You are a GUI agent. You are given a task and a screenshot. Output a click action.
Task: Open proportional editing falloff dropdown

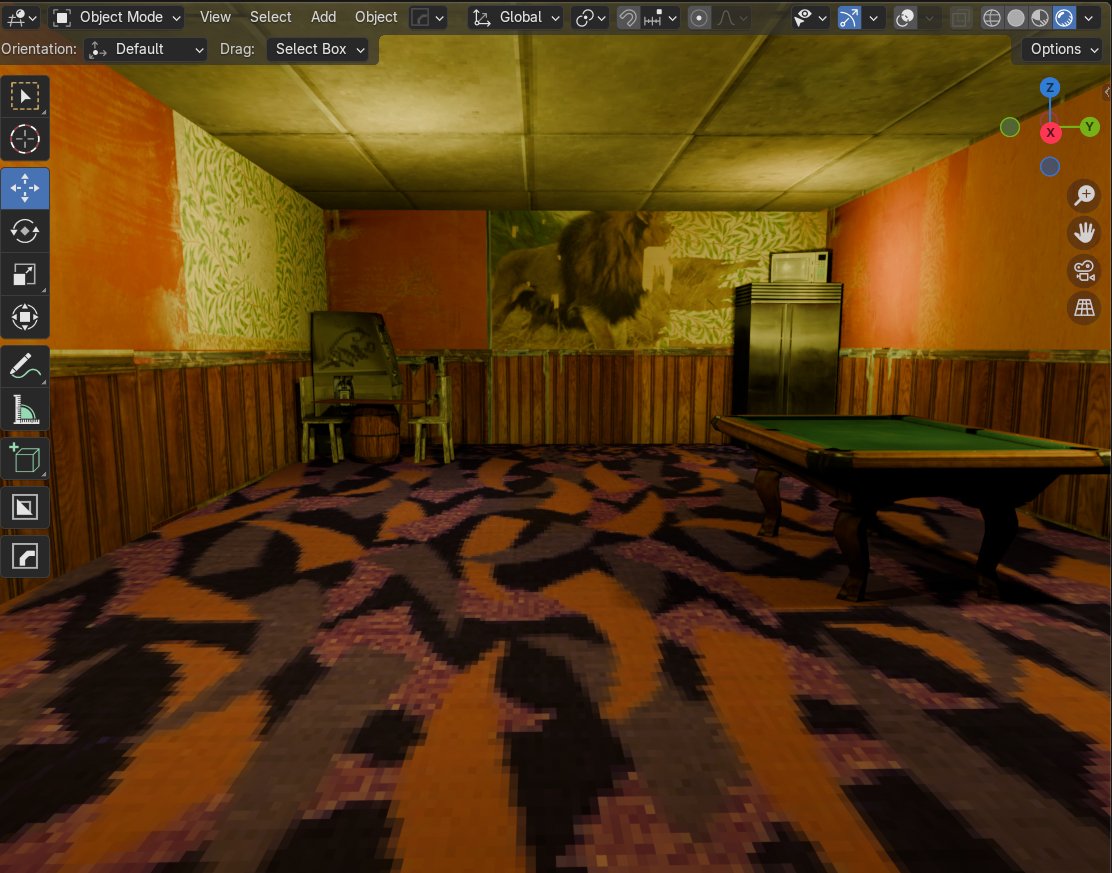pos(732,18)
